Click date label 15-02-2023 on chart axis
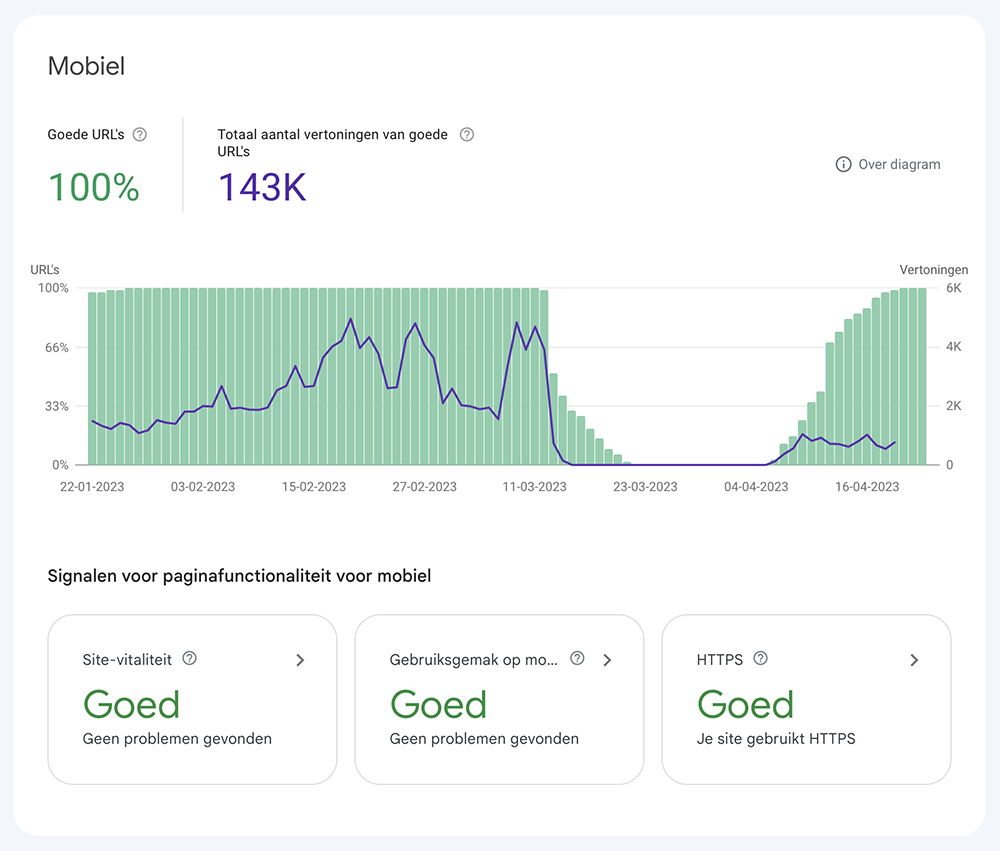The width and height of the screenshot is (1000, 851). (314, 487)
